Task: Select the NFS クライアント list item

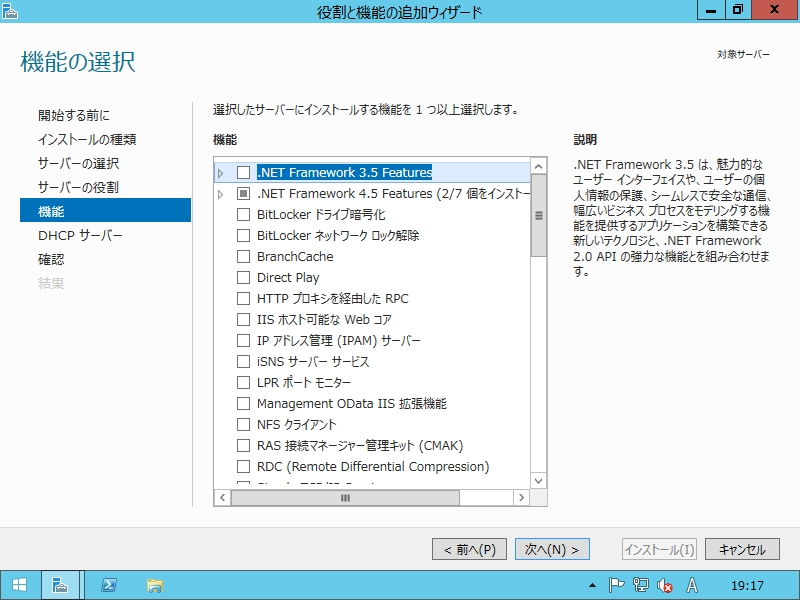Action: point(296,425)
